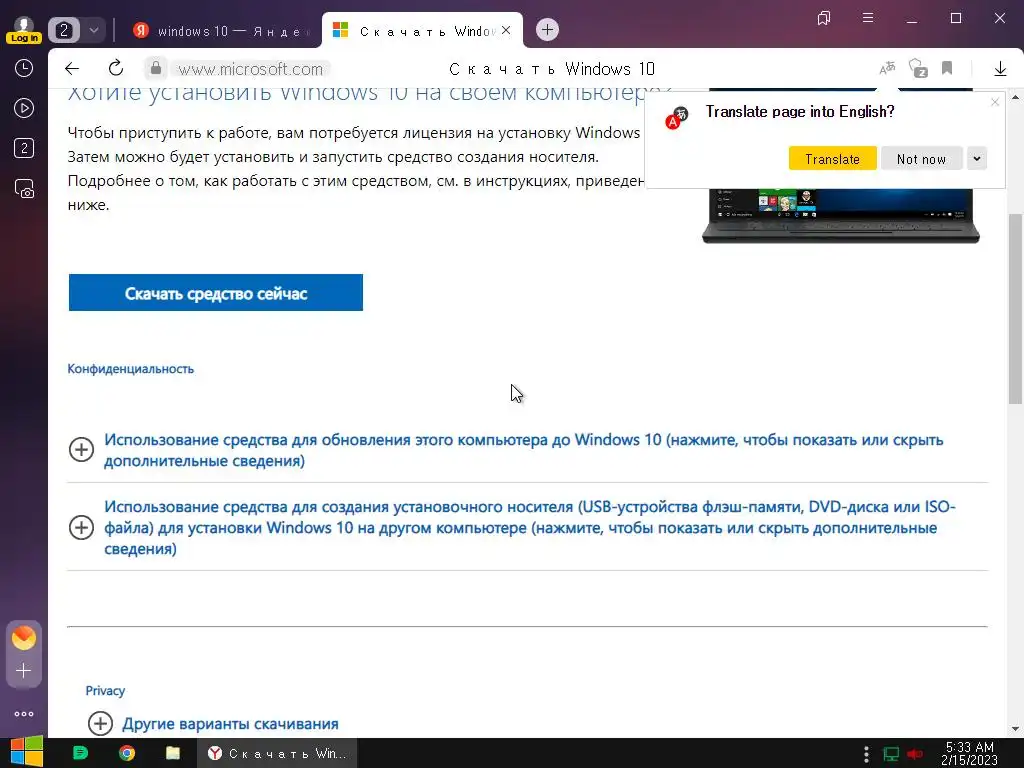
Task: Open the green app icon on taskbar
Action: coord(80,753)
